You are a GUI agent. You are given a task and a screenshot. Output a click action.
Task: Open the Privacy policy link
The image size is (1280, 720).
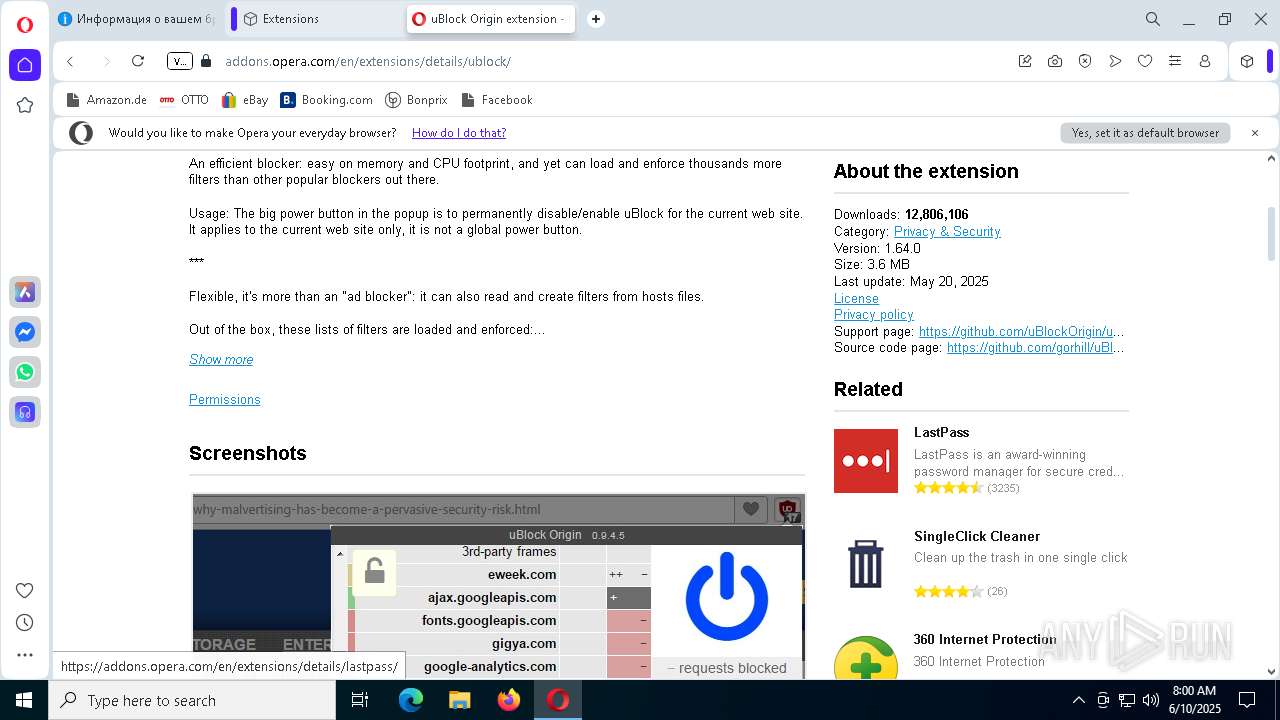(874, 315)
